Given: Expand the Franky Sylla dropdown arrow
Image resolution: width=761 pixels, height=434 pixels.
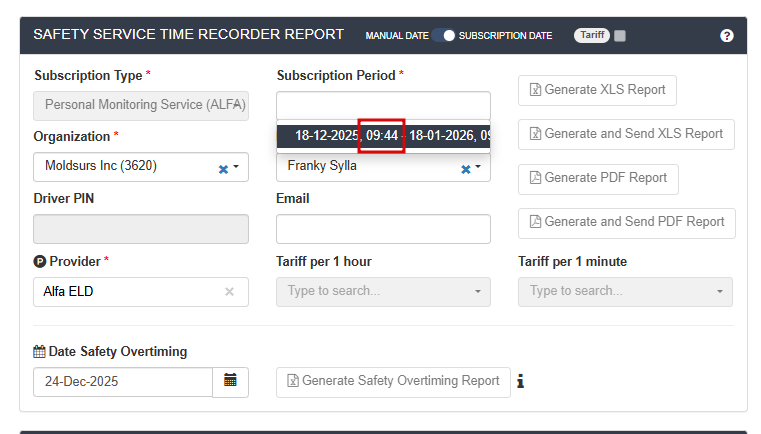Looking at the screenshot, I should pos(478,167).
